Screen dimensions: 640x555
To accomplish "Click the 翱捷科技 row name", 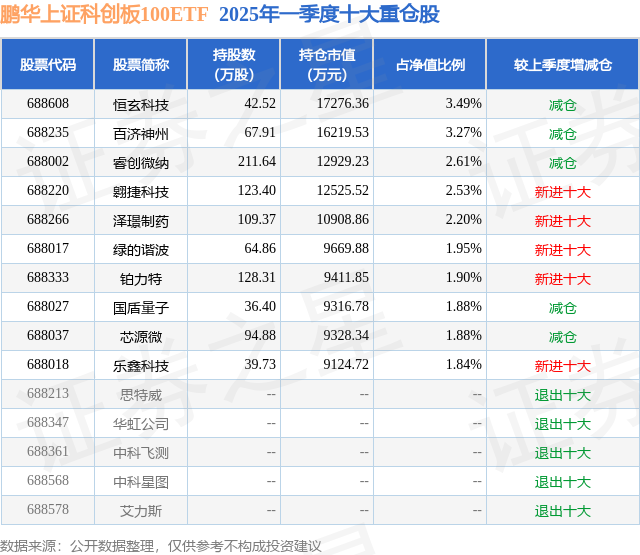I will (x=141, y=192).
